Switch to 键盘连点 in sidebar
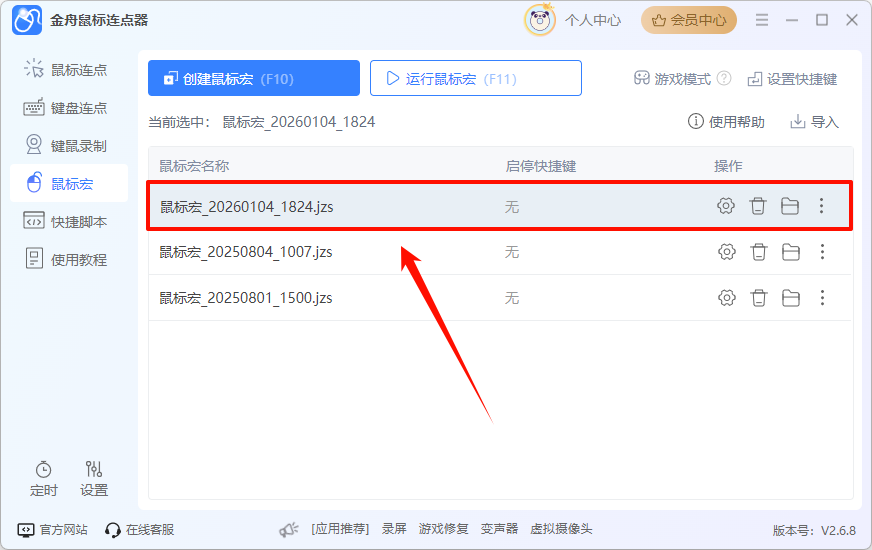 pyautogui.click(x=66, y=108)
